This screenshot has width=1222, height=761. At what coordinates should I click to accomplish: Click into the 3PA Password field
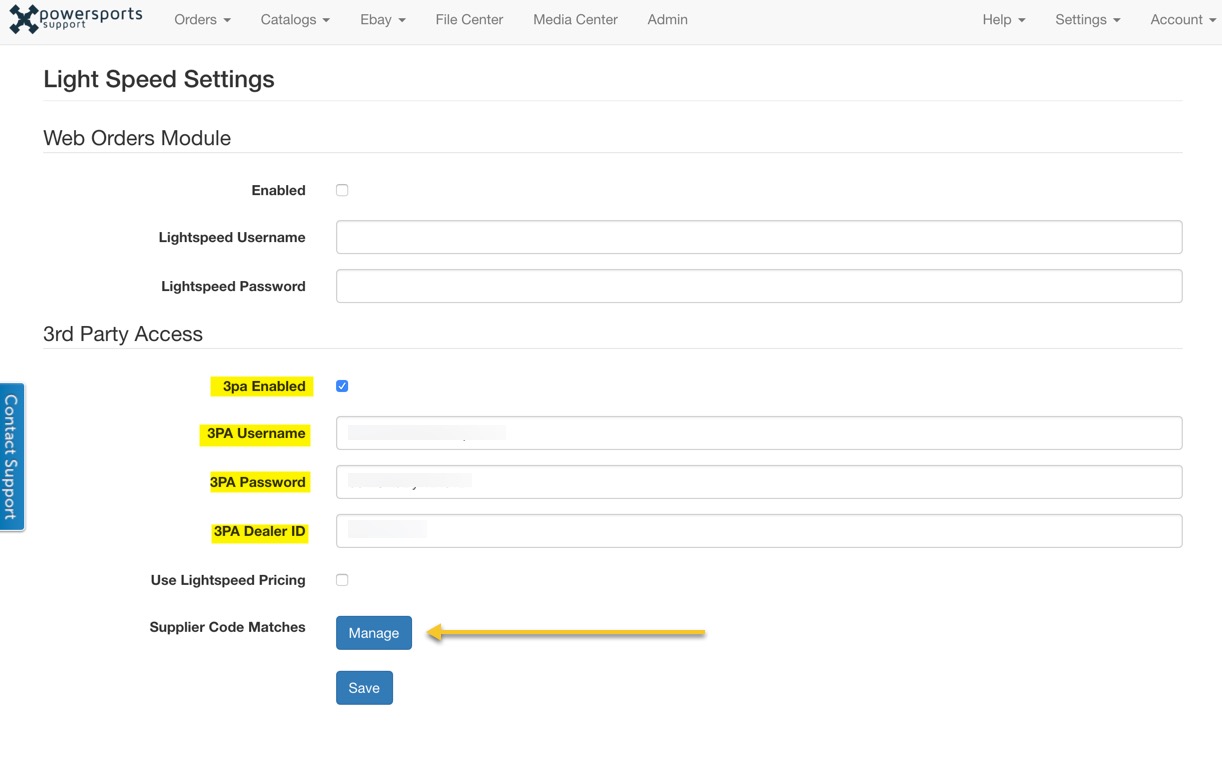(759, 482)
